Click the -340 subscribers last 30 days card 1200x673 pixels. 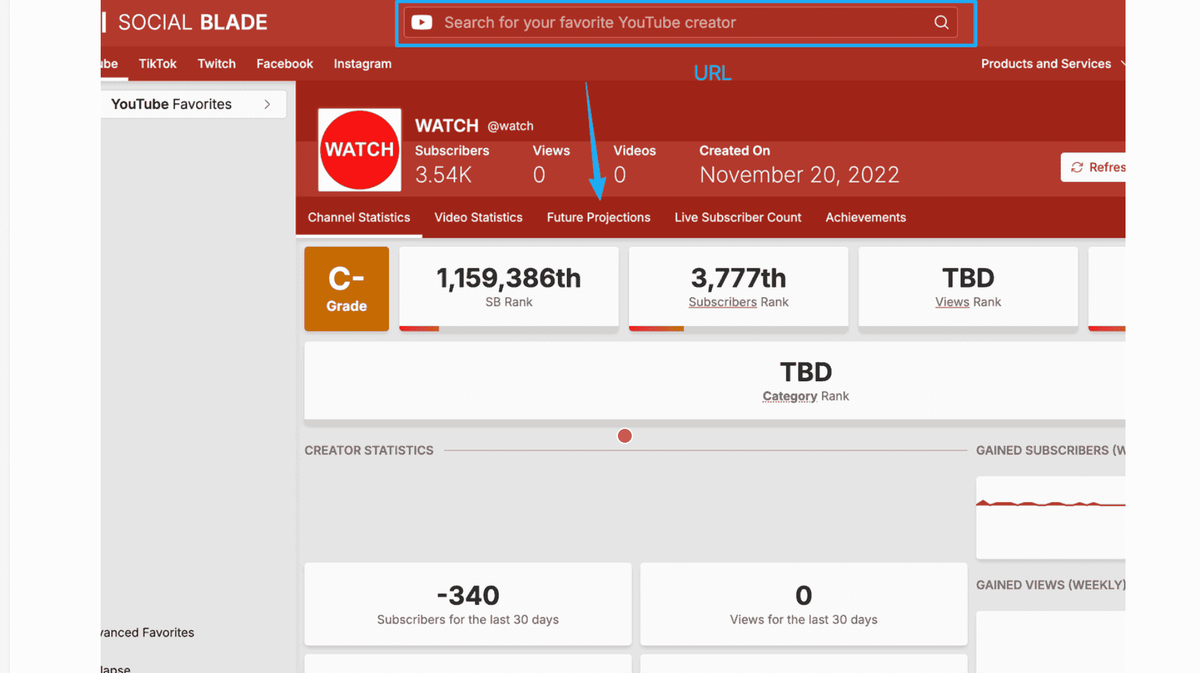pos(468,604)
